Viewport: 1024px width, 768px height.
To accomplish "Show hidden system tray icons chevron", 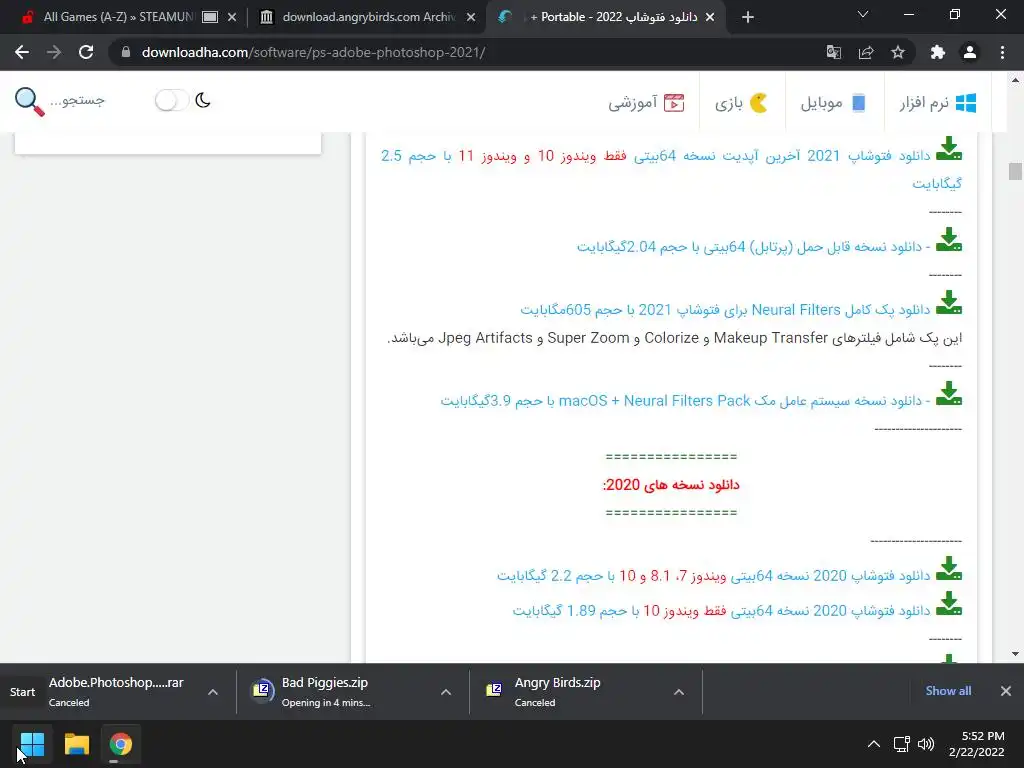I will tap(873, 744).
